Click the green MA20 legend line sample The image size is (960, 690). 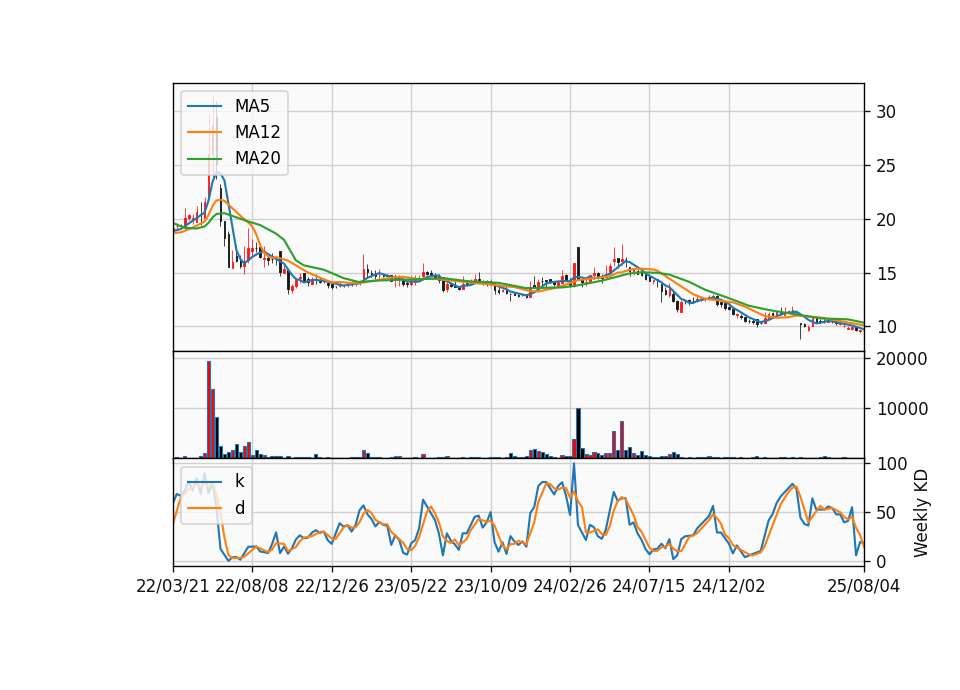tap(204, 158)
